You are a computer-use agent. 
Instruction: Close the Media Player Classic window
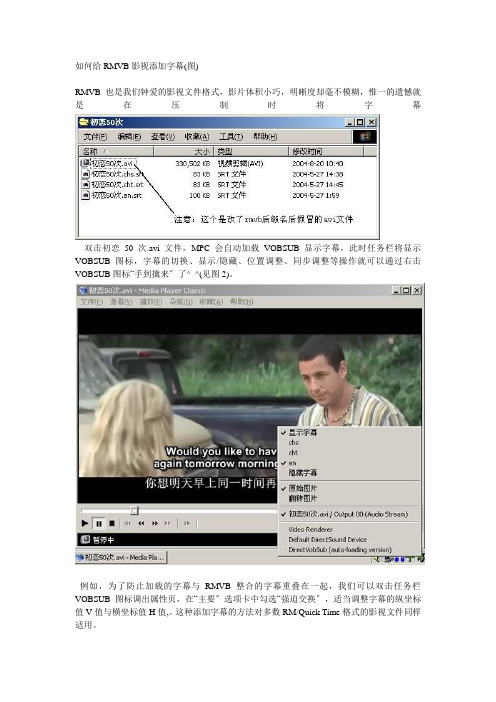tap(417, 290)
